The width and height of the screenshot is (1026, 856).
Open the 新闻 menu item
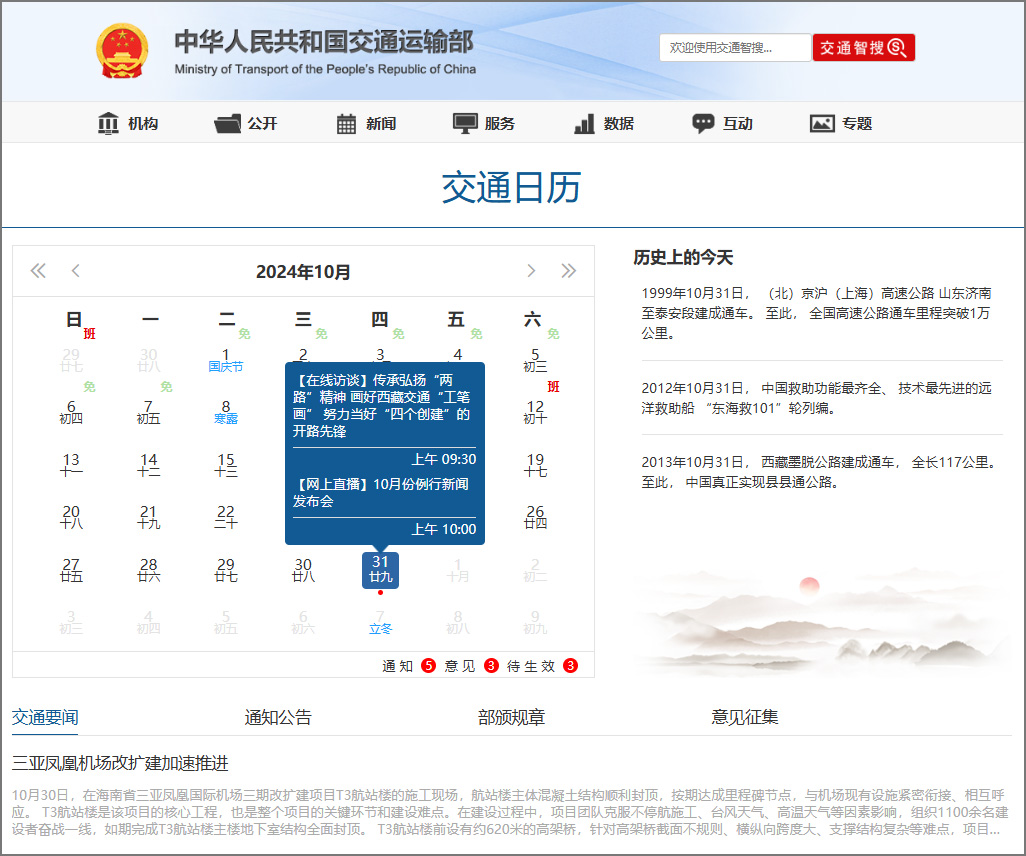click(x=381, y=123)
